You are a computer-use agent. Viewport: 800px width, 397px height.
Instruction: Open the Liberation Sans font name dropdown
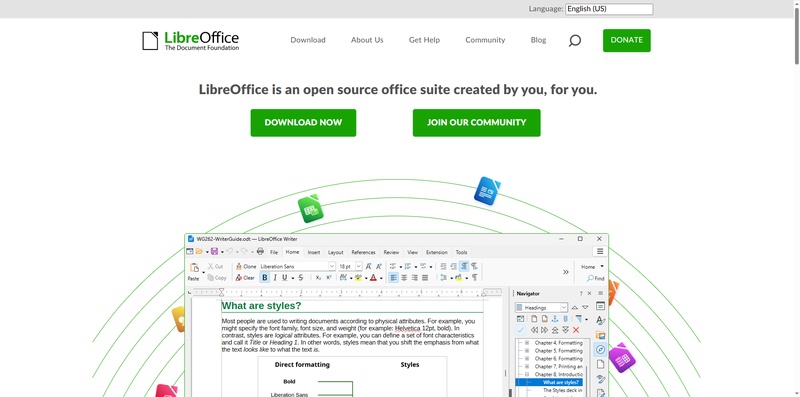point(332,266)
